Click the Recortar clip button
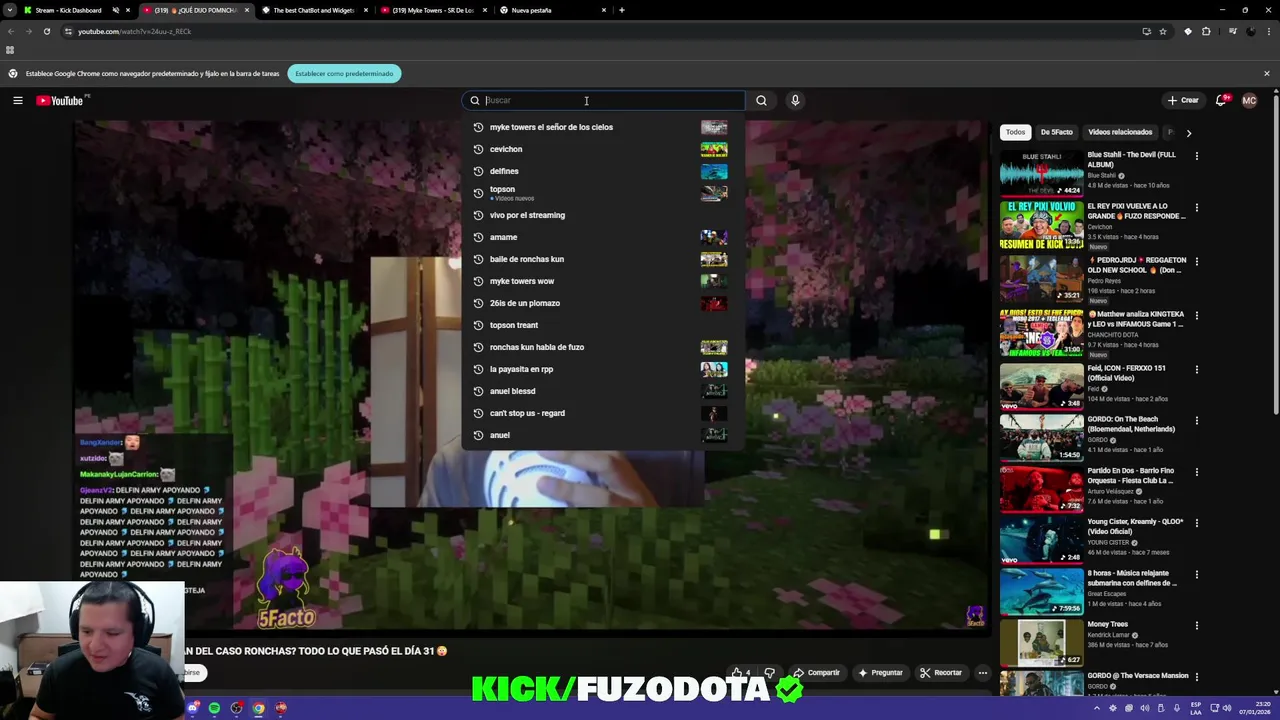1280x720 pixels. [941, 673]
